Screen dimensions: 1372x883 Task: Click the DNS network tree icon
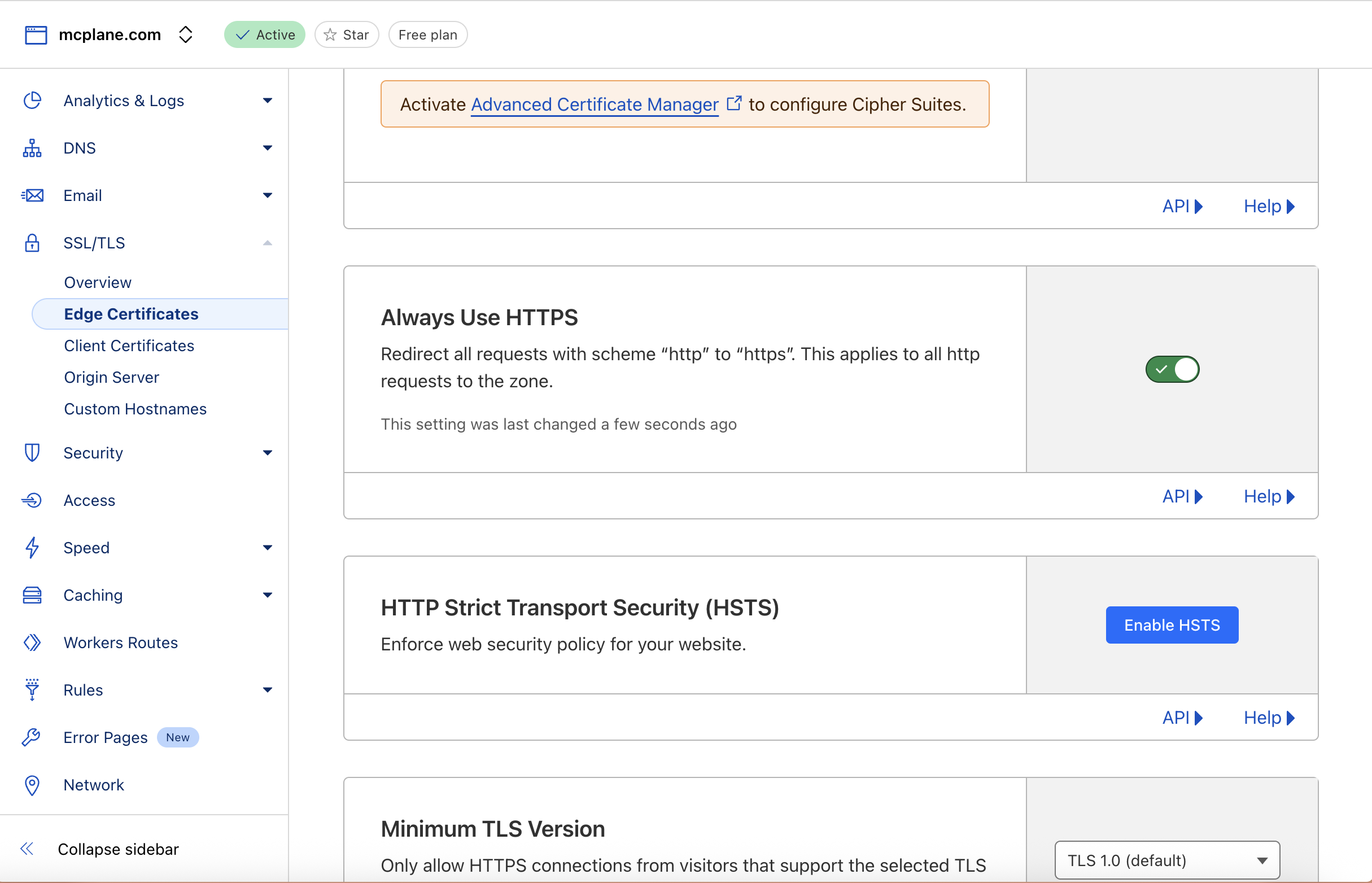tap(32, 148)
